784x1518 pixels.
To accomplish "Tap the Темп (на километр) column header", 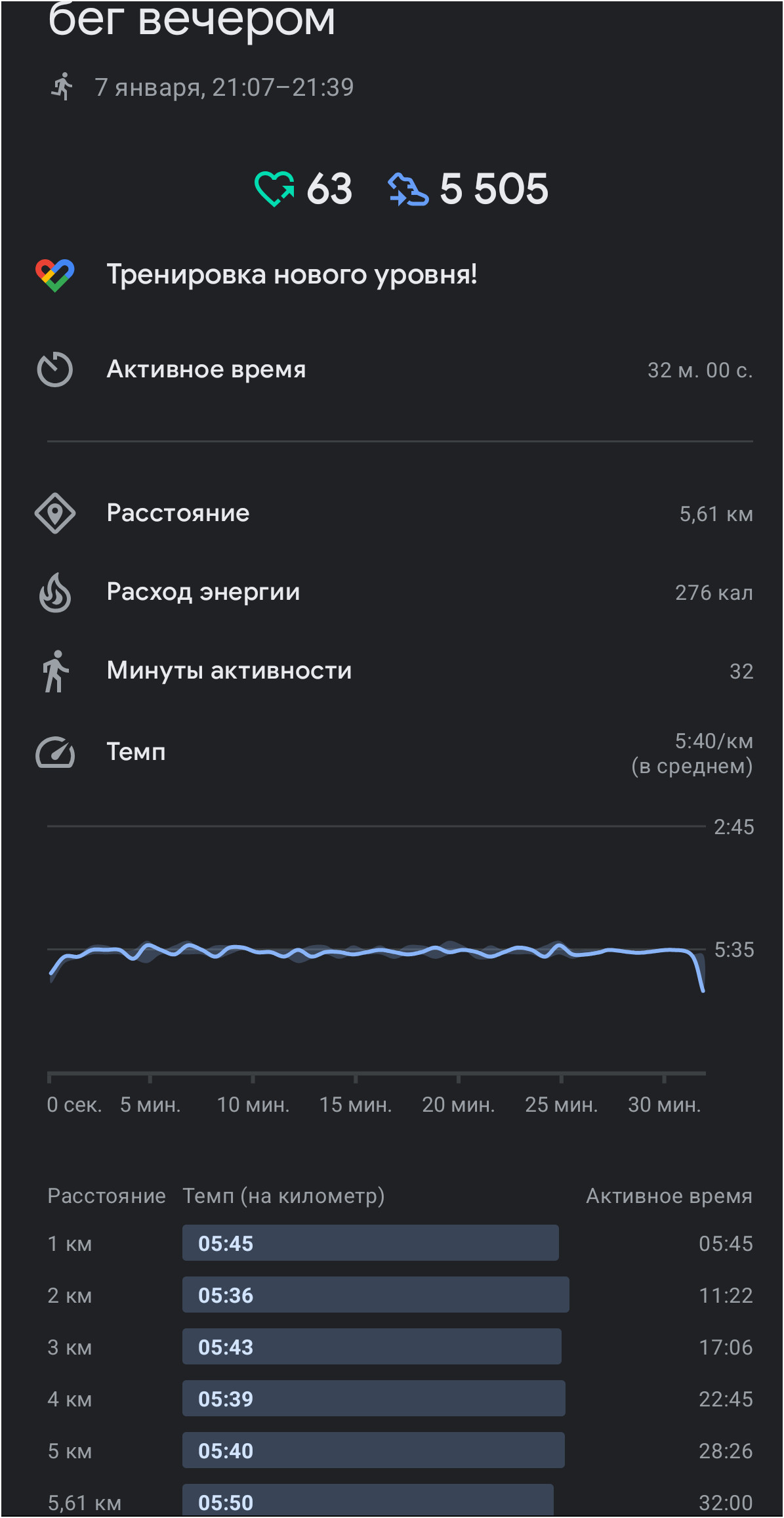I will pyautogui.click(x=283, y=1196).
